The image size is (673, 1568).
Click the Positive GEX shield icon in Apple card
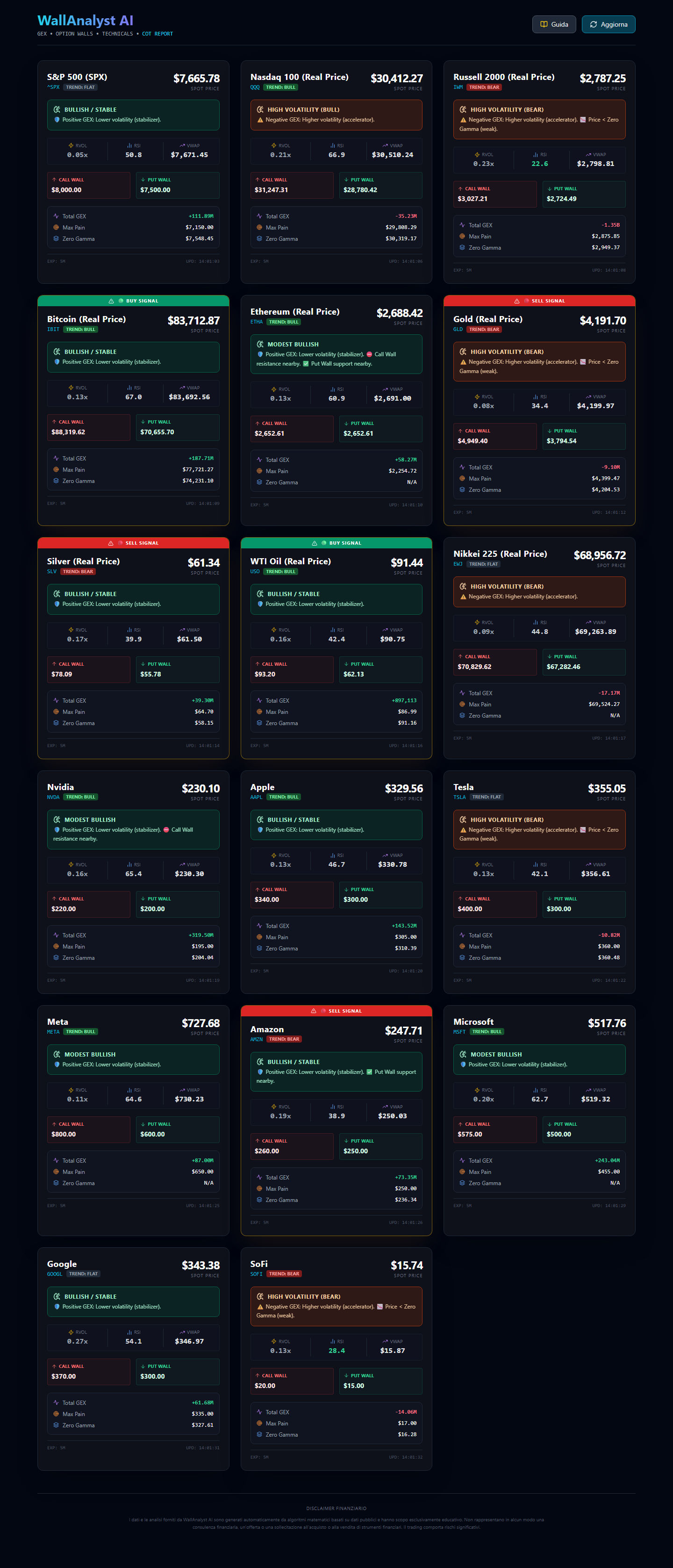(x=260, y=830)
